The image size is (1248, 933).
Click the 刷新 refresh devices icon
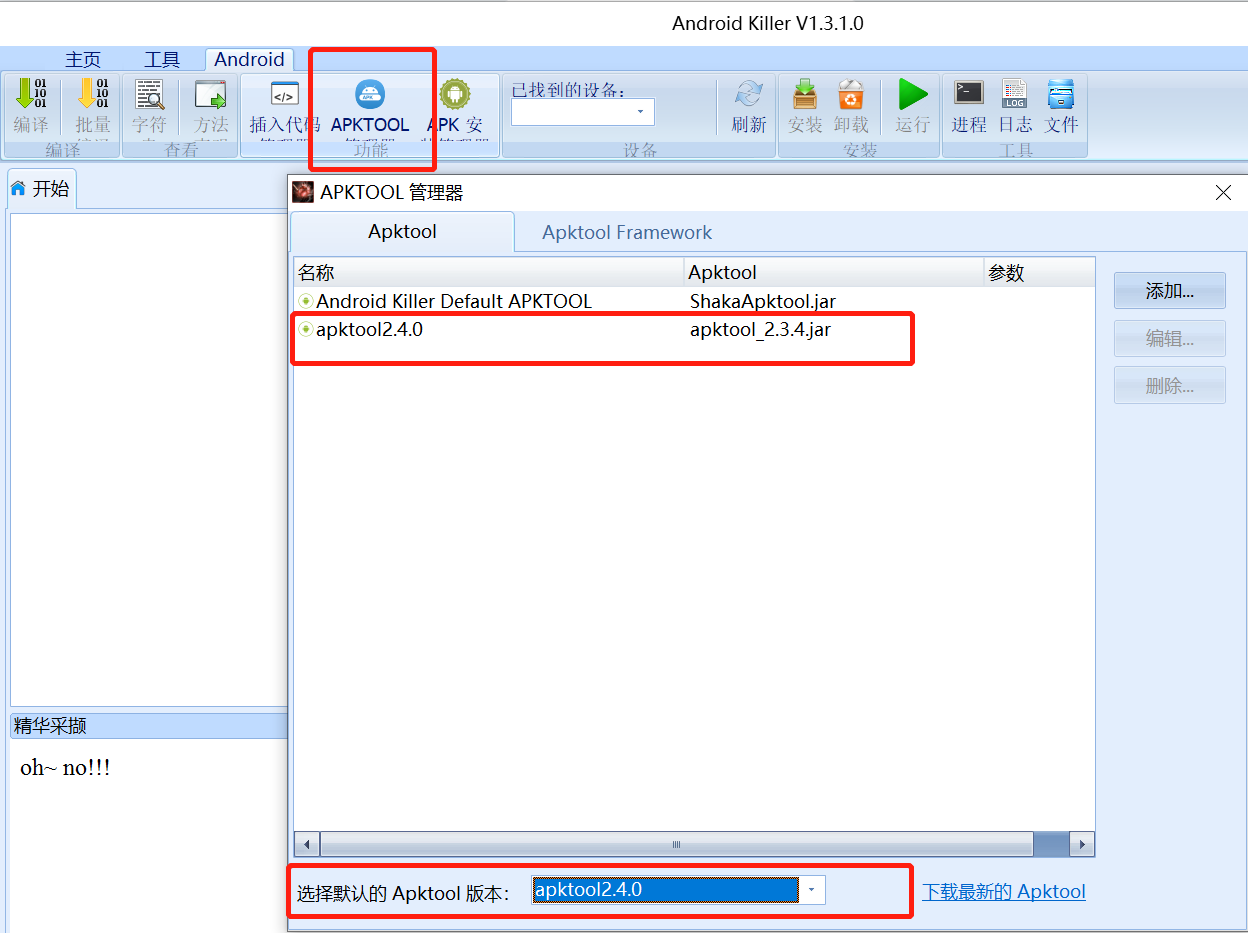click(749, 94)
